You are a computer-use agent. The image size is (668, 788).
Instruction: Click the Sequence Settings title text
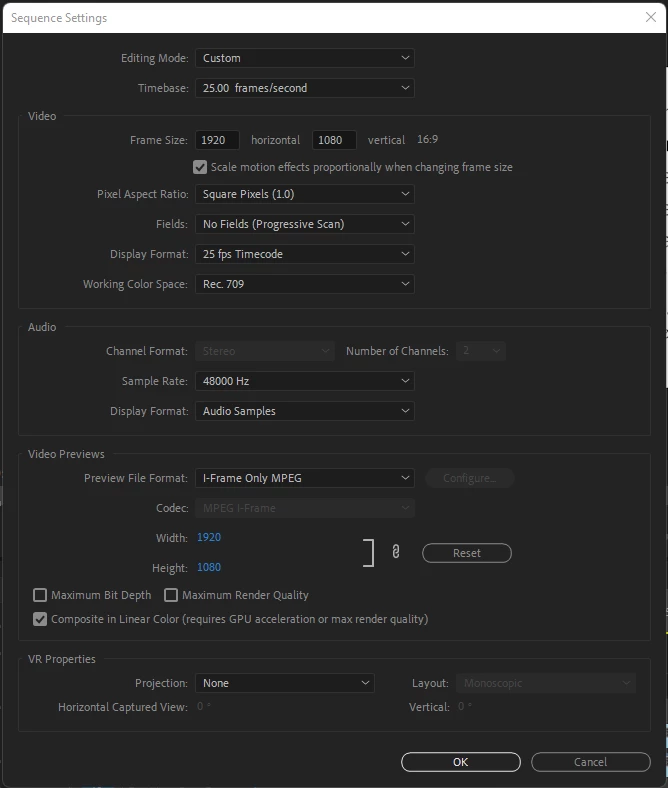(x=59, y=18)
